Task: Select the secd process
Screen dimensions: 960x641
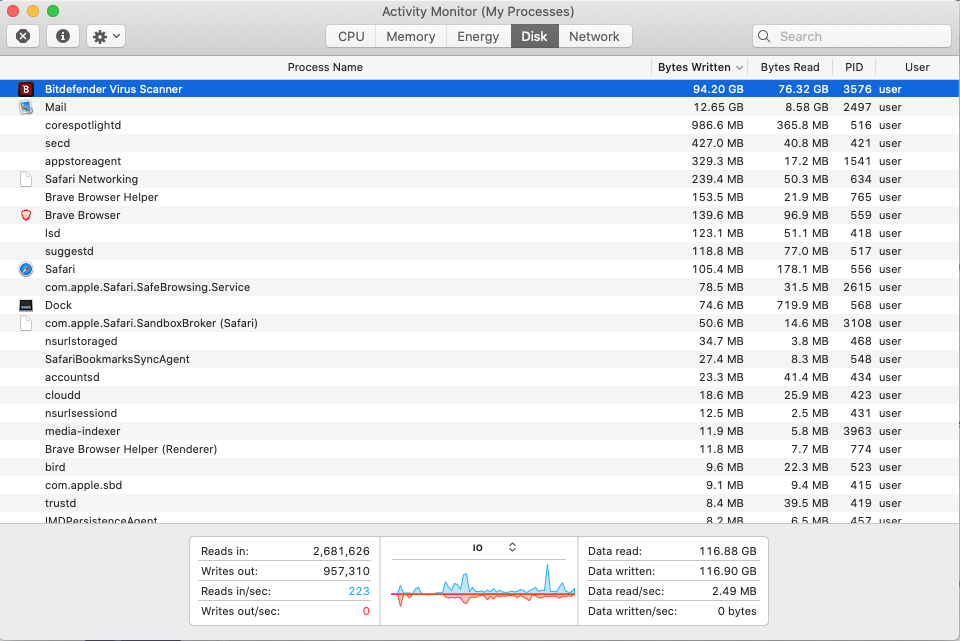Action: [x=58, y=143]
